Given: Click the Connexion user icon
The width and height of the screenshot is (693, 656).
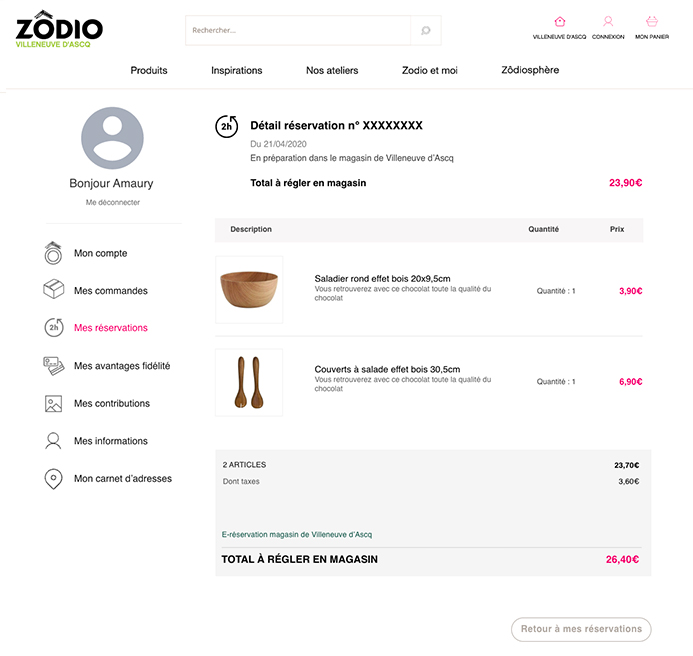Looking at the screenshot, I should (608, 21).
